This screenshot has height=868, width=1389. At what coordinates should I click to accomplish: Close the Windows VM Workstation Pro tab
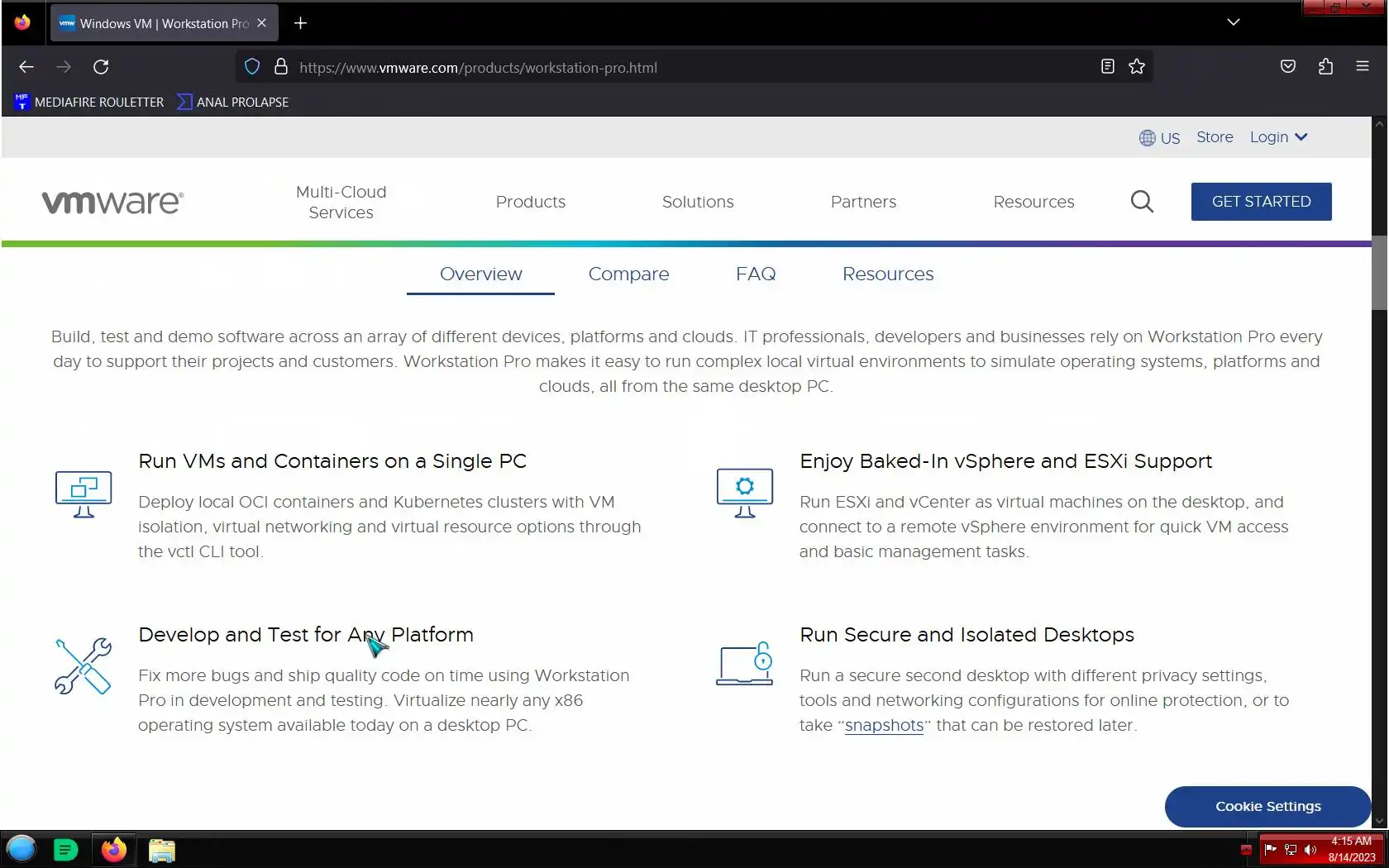click(261, 23)
